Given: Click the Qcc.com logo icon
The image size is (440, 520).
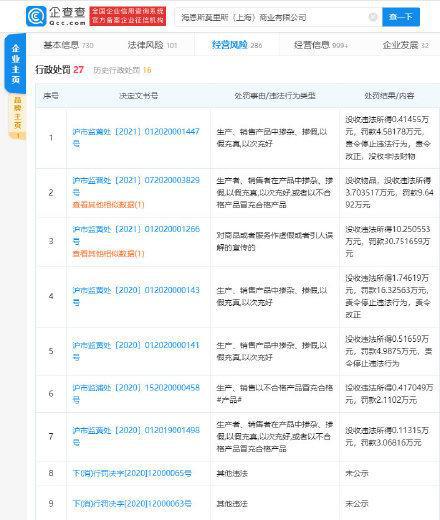Looking at the screenshot, I should (36, 16).
